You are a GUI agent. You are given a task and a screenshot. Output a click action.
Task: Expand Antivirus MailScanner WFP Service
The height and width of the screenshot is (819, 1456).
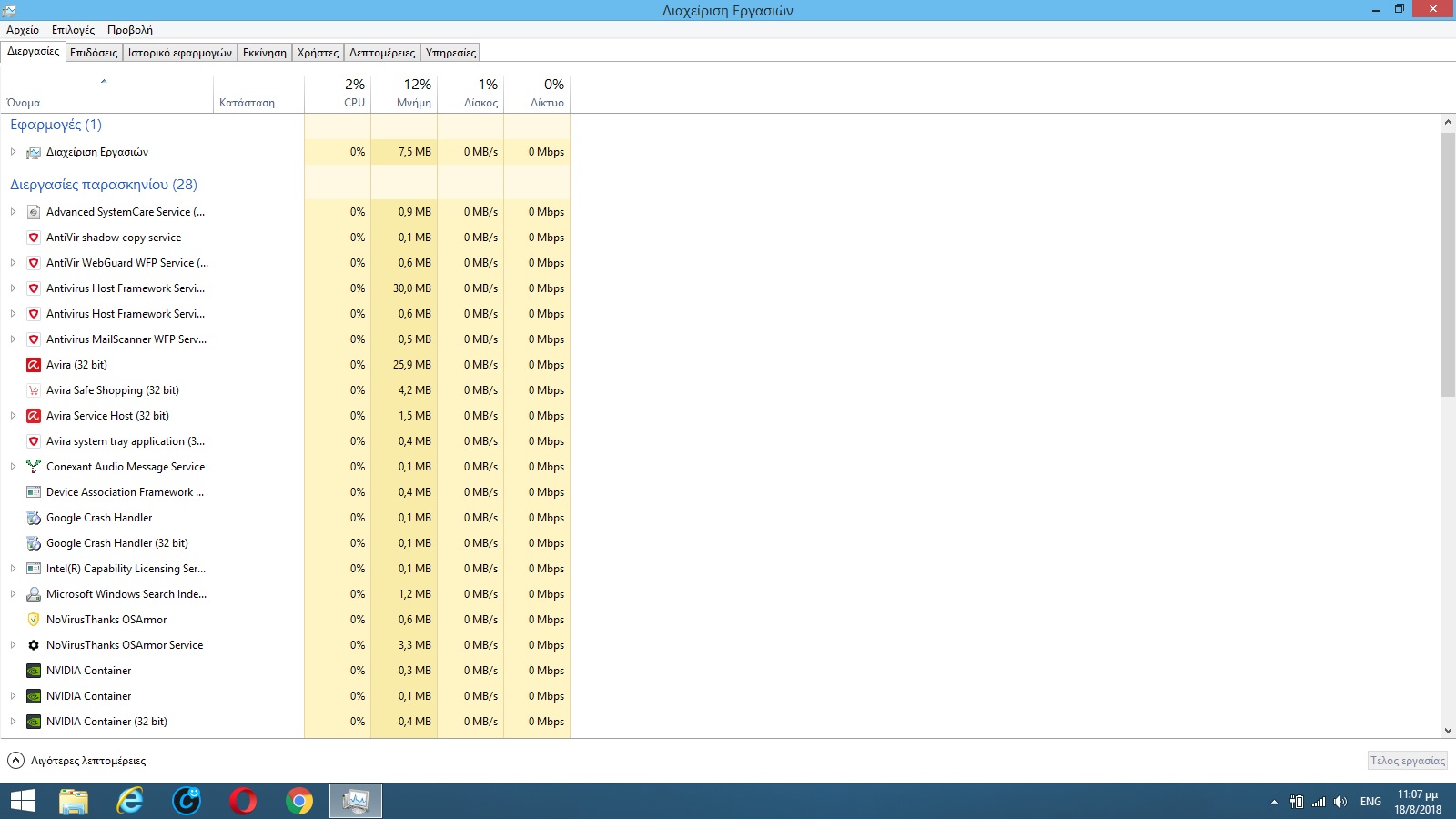point(13,339)
